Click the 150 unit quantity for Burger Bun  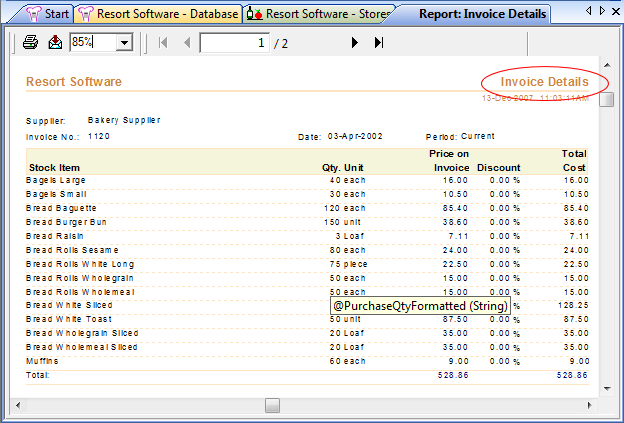[x=342, y=222]
